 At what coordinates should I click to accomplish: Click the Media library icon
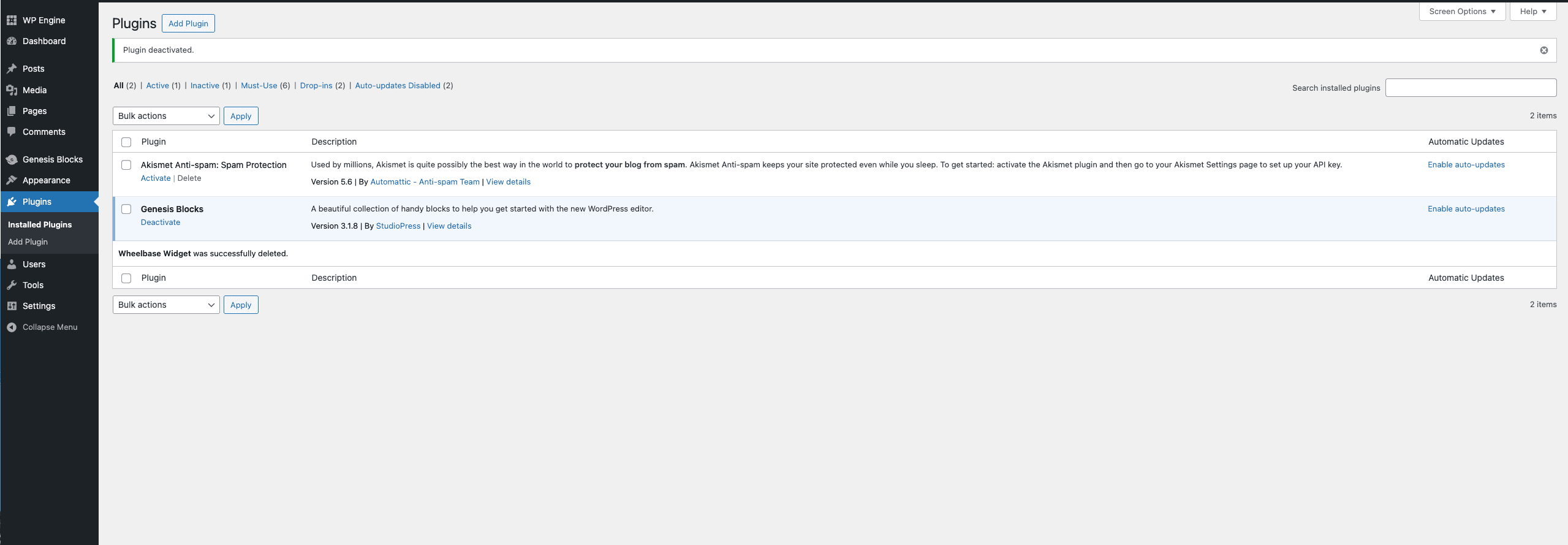(12, 90)
